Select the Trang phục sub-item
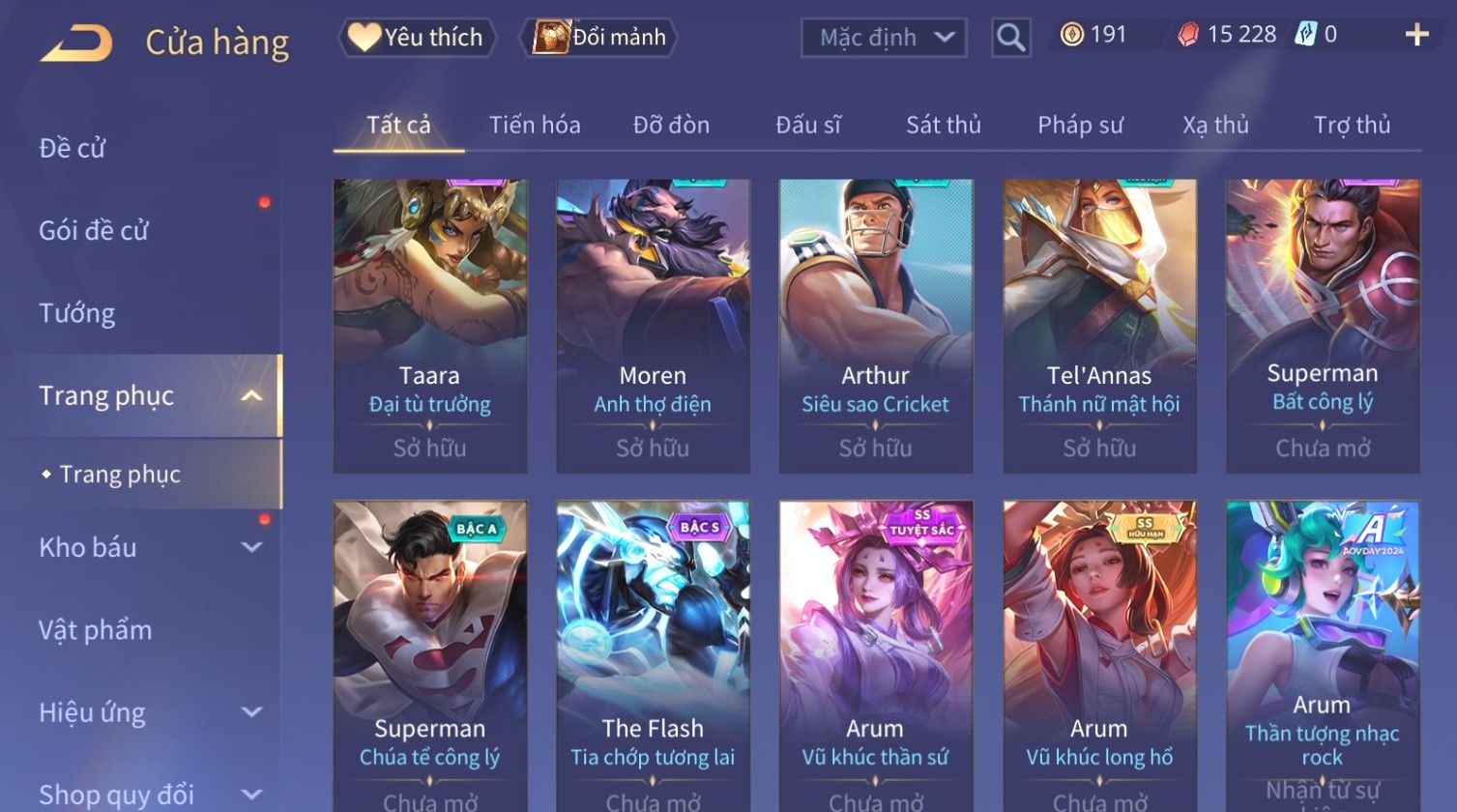 (120, 475)
